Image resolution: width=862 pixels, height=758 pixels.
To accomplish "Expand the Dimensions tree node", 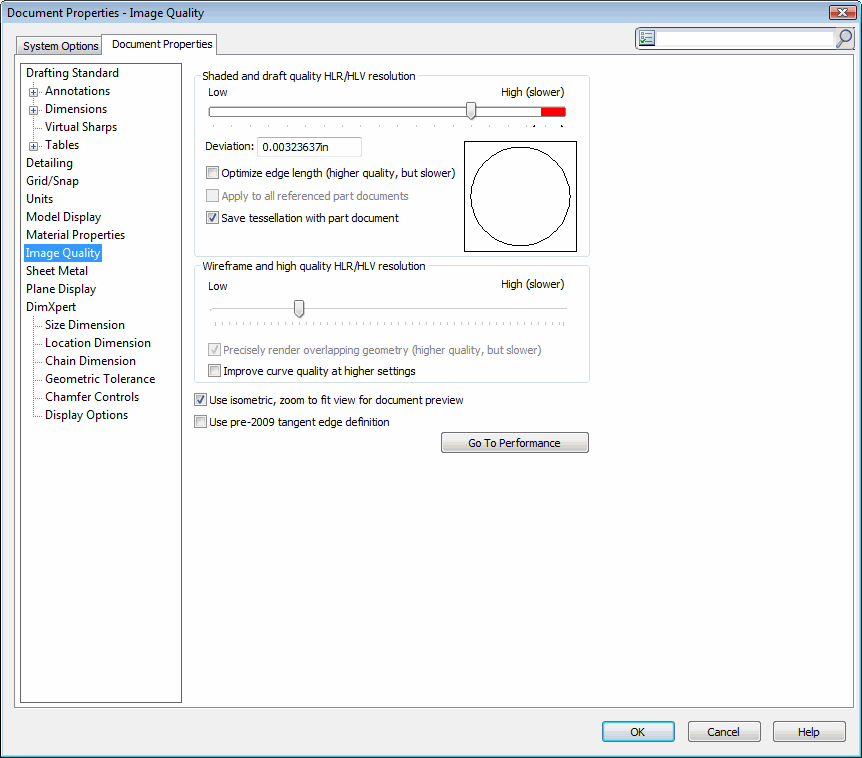I will tap(34, 110).
